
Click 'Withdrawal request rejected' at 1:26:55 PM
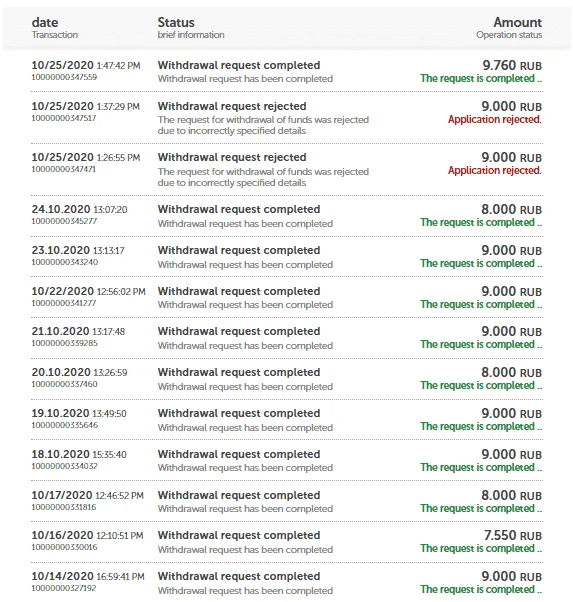pos(232,157)
